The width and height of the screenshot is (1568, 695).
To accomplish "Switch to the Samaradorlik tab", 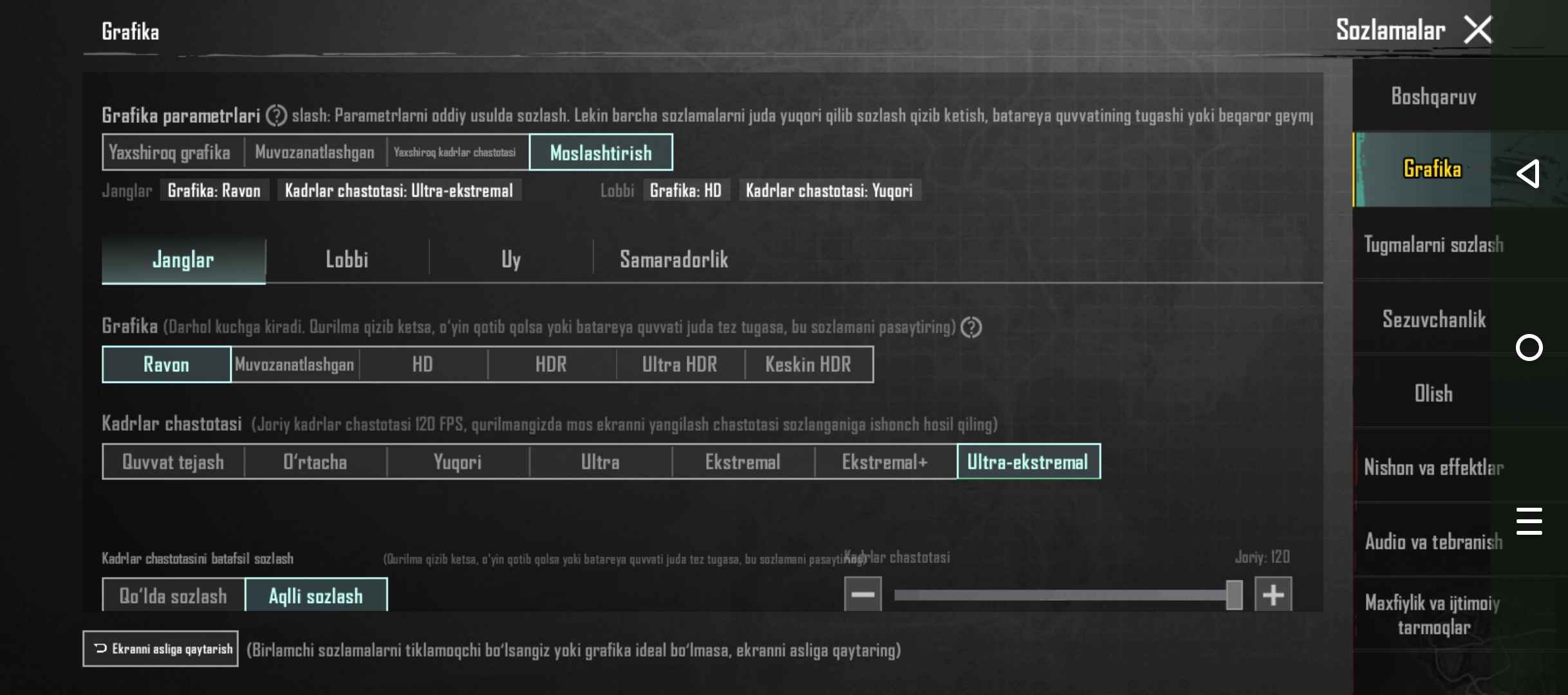I will (x=673, y=260).
